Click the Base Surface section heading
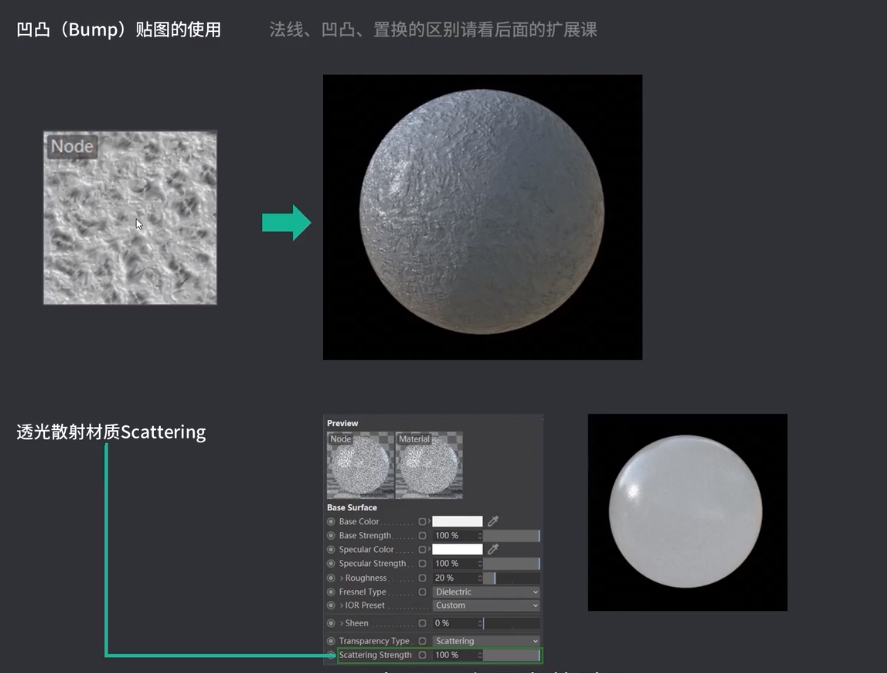This screenshot has height=673, width=887. 352,507
